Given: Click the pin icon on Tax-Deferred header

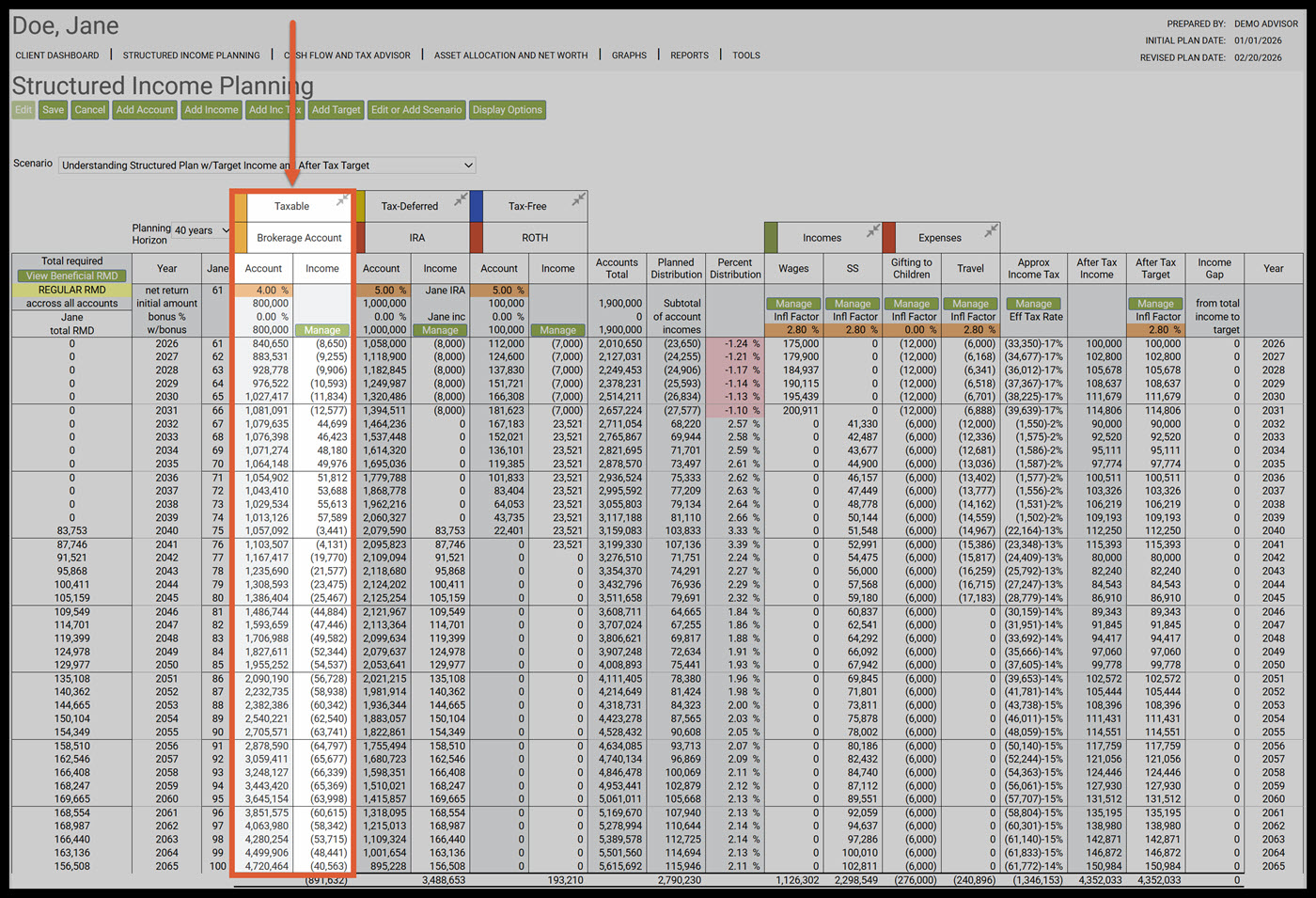Looking at the screenshot, I should (x=461, y=199).
